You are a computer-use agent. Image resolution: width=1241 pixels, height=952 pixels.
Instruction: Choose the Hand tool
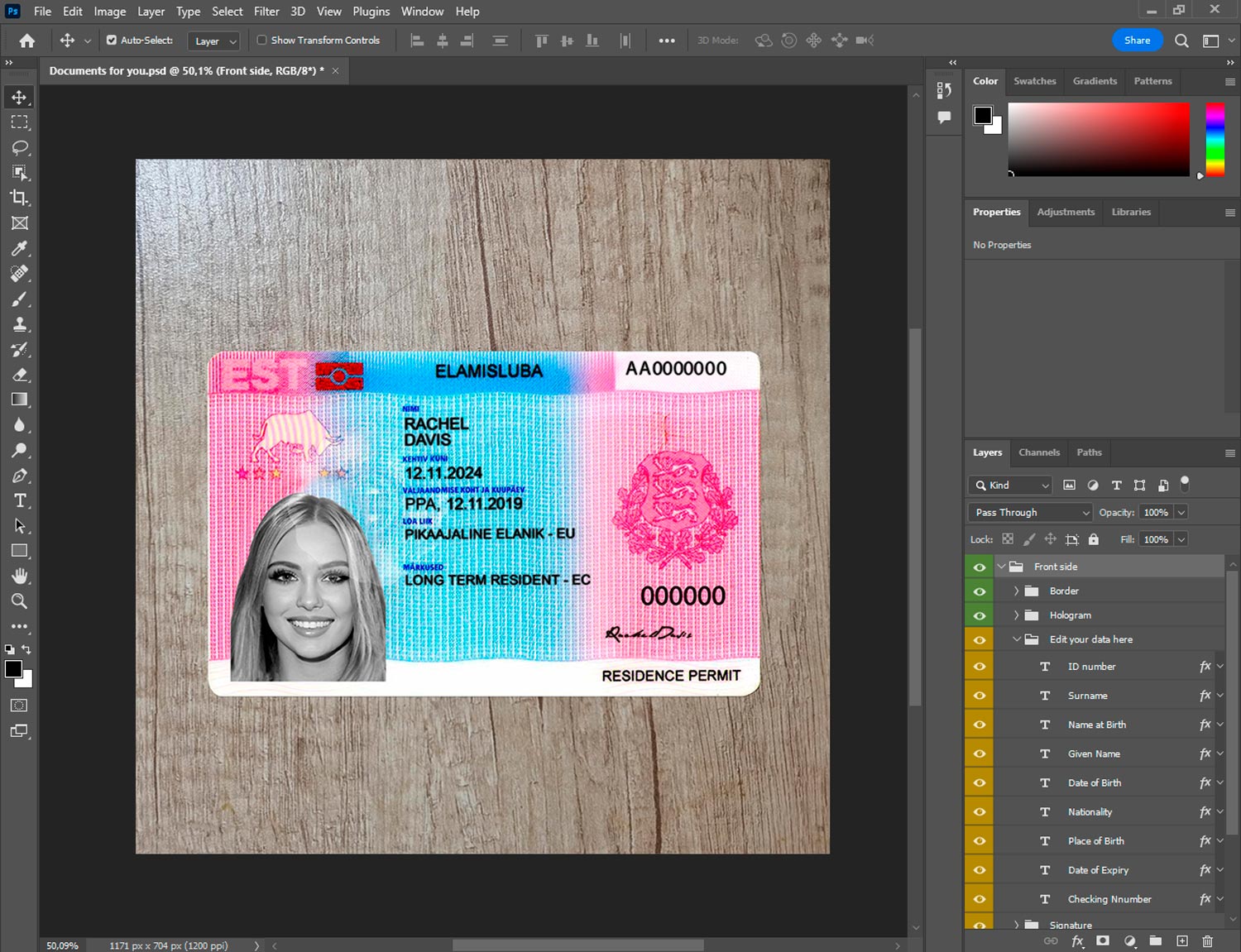point(19,576)
